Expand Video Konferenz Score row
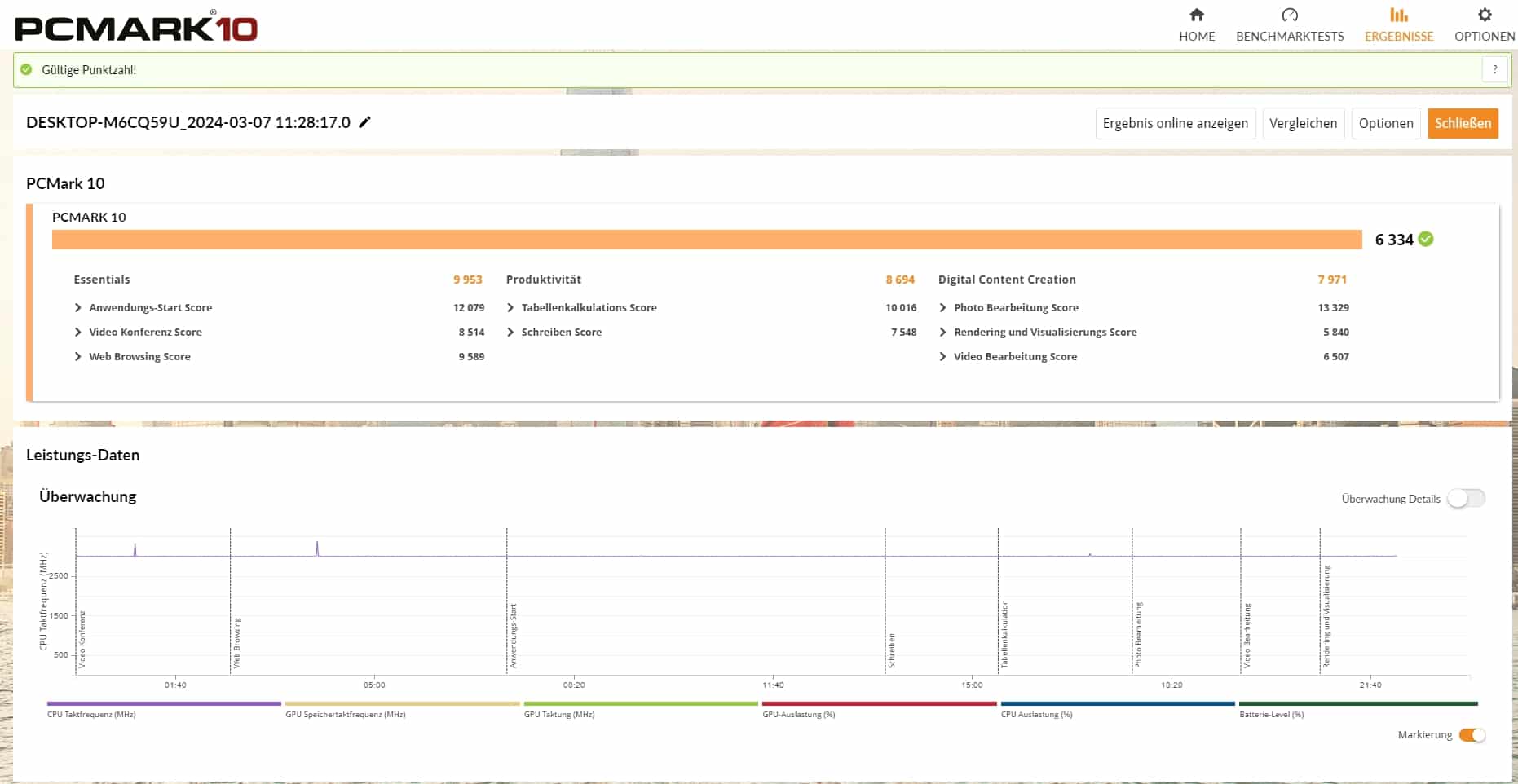This screenshot has height=784, width=1518. point(78,333)
